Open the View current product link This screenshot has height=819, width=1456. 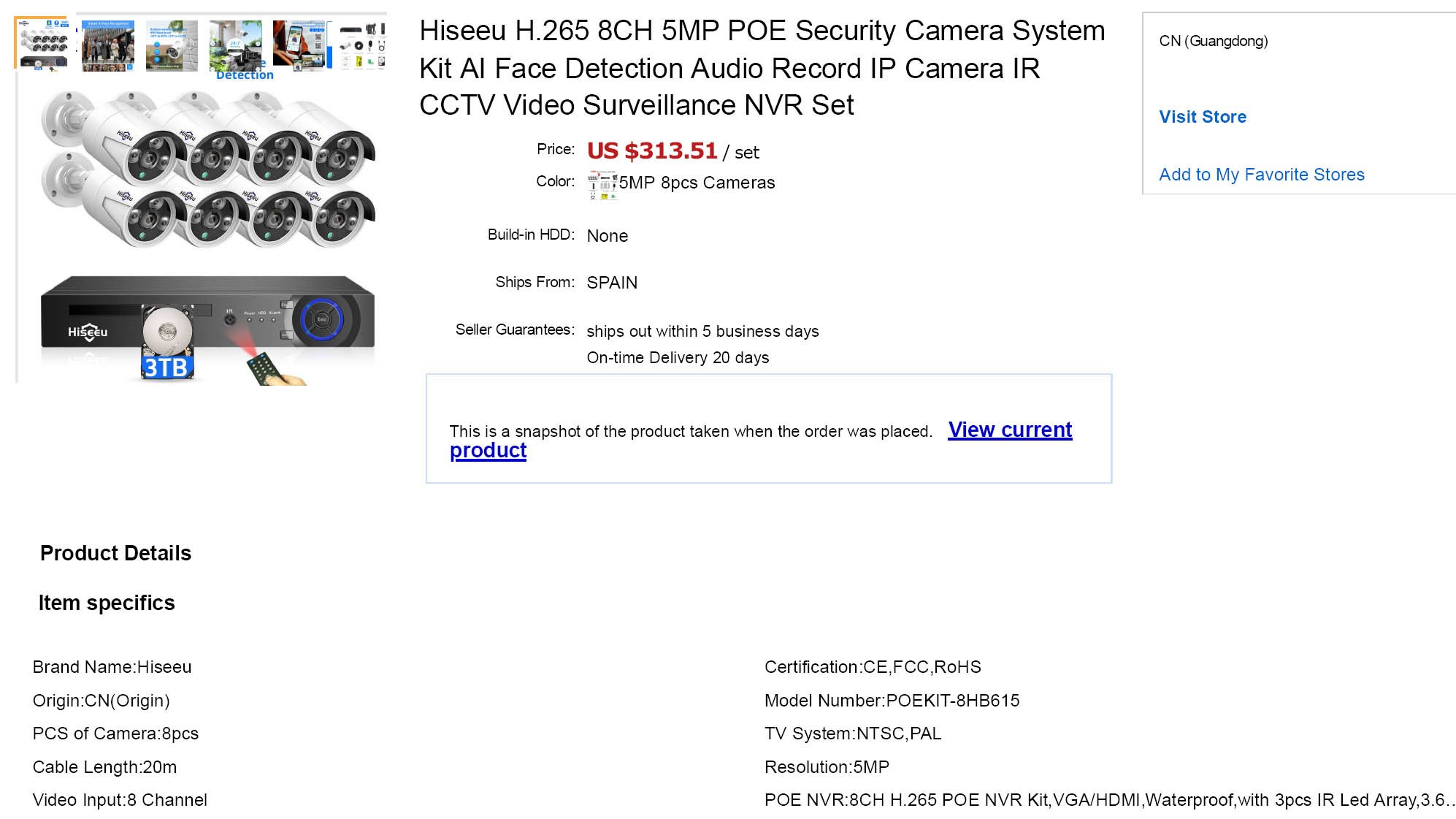1009,430
